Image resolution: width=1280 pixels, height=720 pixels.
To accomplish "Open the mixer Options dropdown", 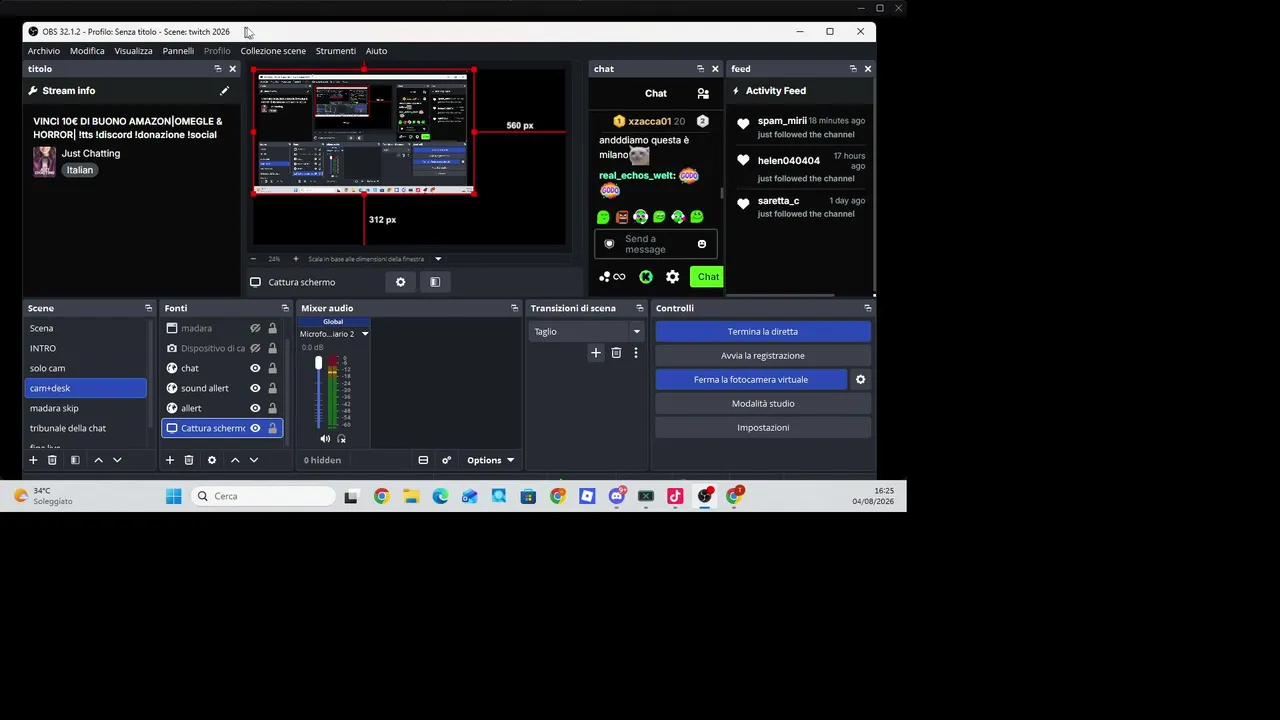I will click(490, 460).
